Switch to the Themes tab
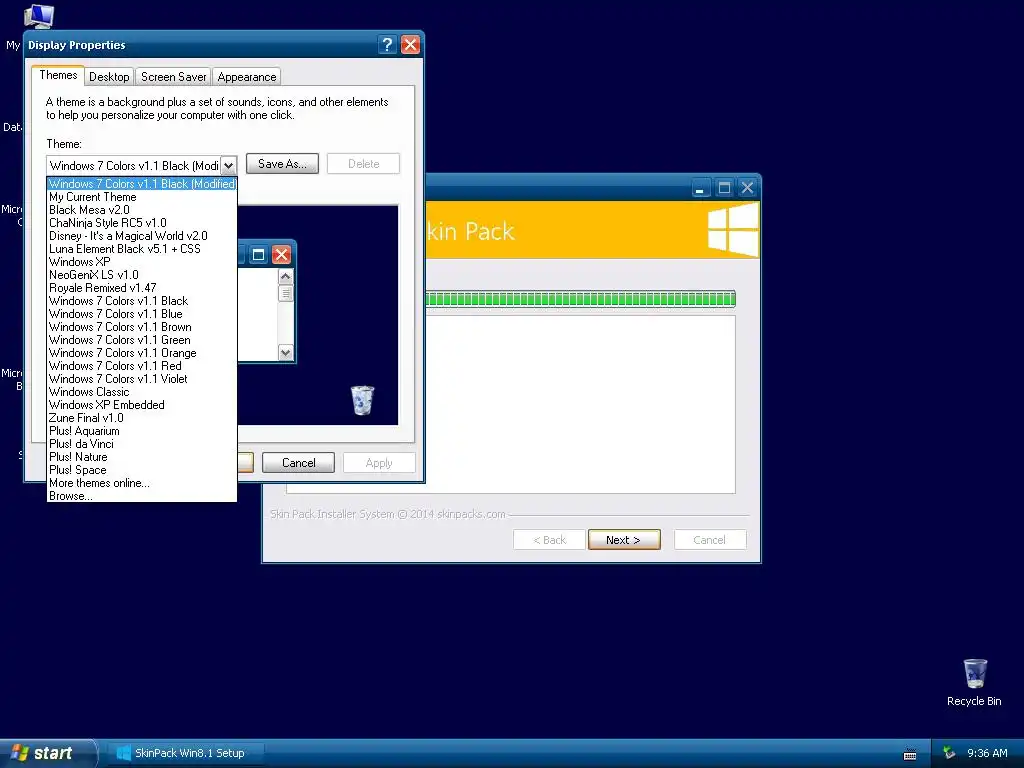This screenshot has height=768, width=1024. (58, 75)
